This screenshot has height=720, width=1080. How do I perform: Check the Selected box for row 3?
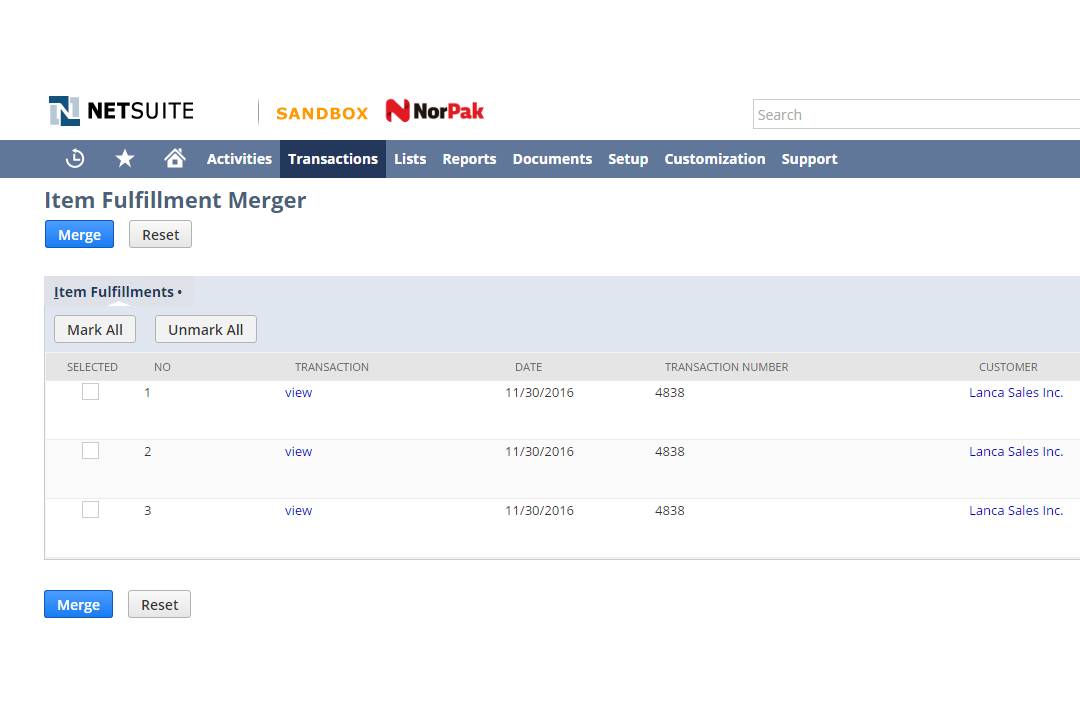click(x=90, y=510)
